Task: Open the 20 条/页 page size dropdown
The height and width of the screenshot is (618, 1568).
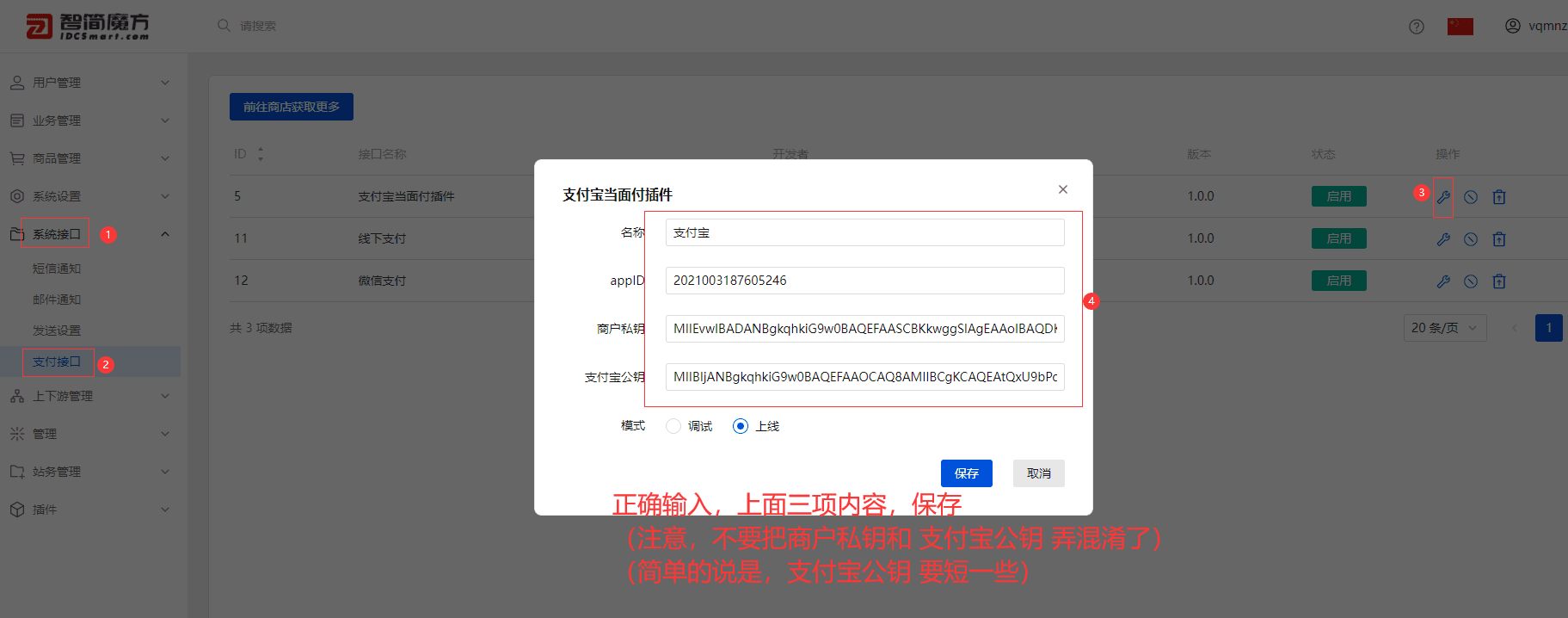Action: pos(1445,328)
